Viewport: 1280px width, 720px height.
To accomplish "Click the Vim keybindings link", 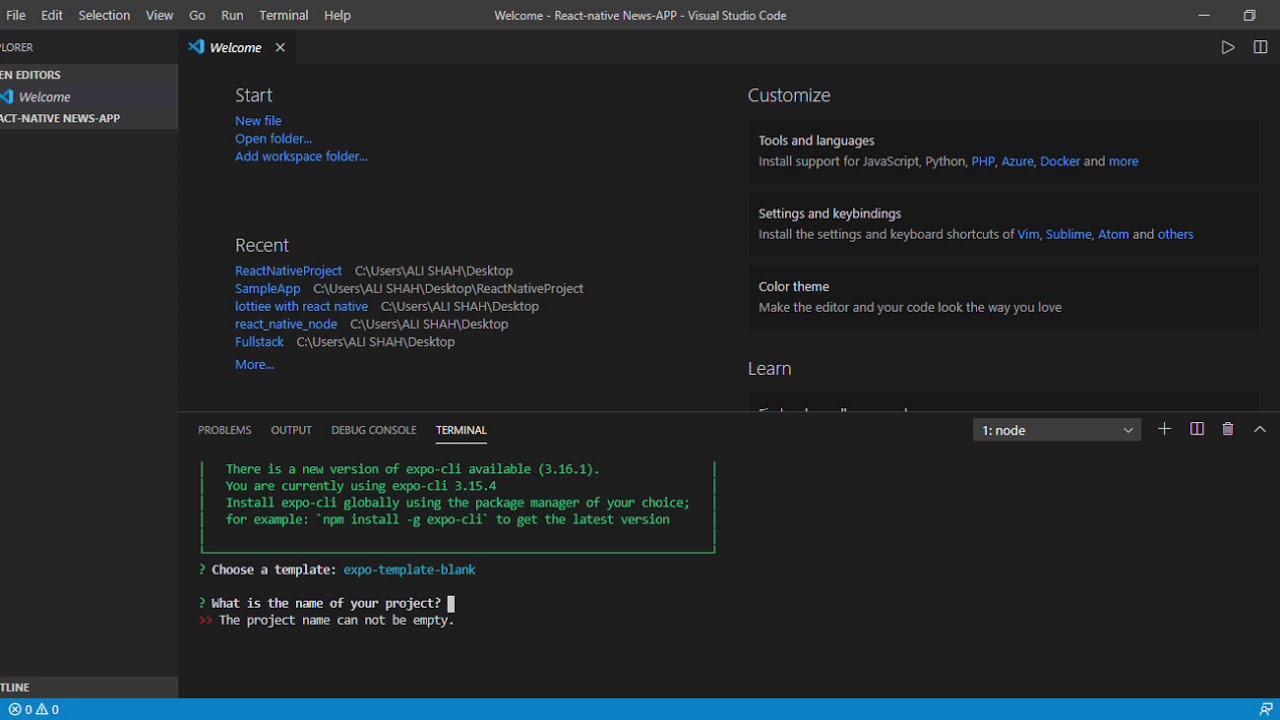I will (1028, 234).
